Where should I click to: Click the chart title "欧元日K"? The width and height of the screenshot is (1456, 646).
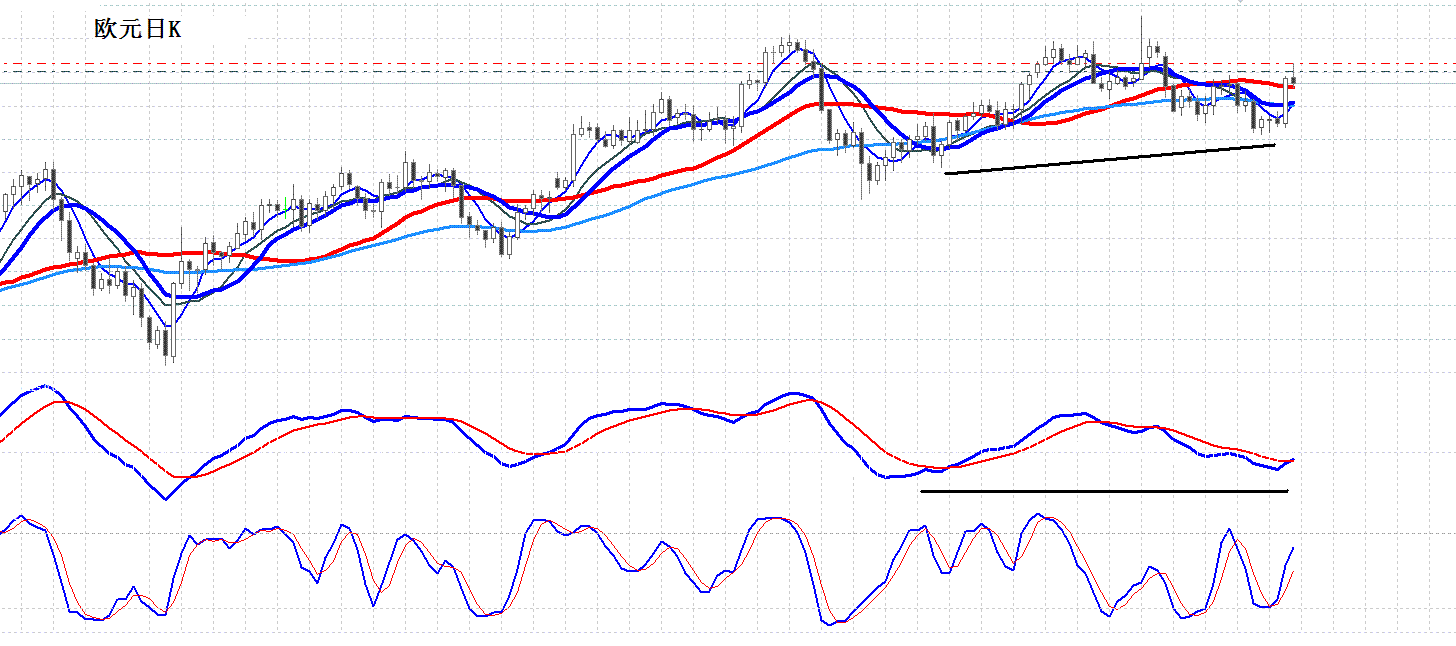(x=138, y=29)
